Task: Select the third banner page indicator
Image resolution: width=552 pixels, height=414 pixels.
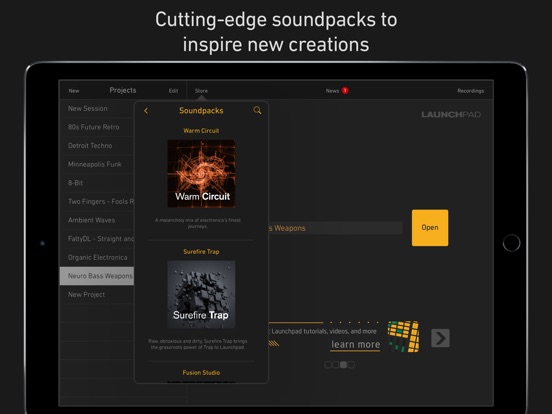Action: click(344, 365)
